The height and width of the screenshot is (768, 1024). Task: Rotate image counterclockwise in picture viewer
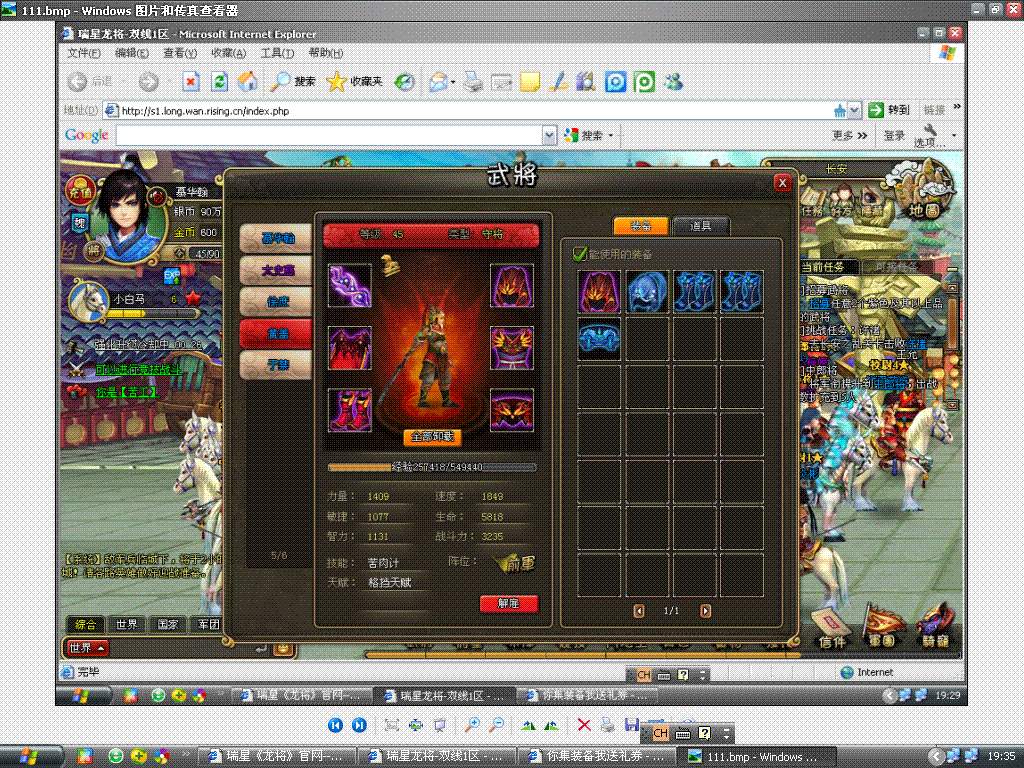coord(551,725)
